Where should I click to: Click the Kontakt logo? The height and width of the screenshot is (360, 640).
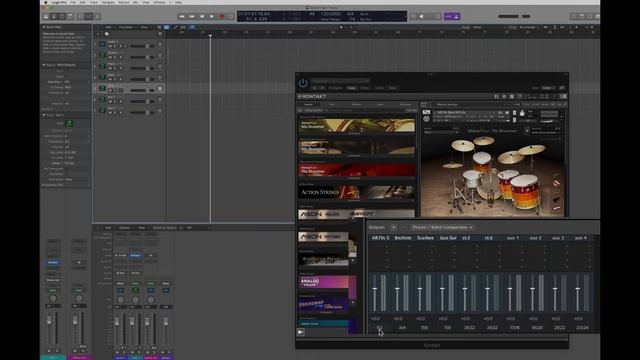click(312, 97)
